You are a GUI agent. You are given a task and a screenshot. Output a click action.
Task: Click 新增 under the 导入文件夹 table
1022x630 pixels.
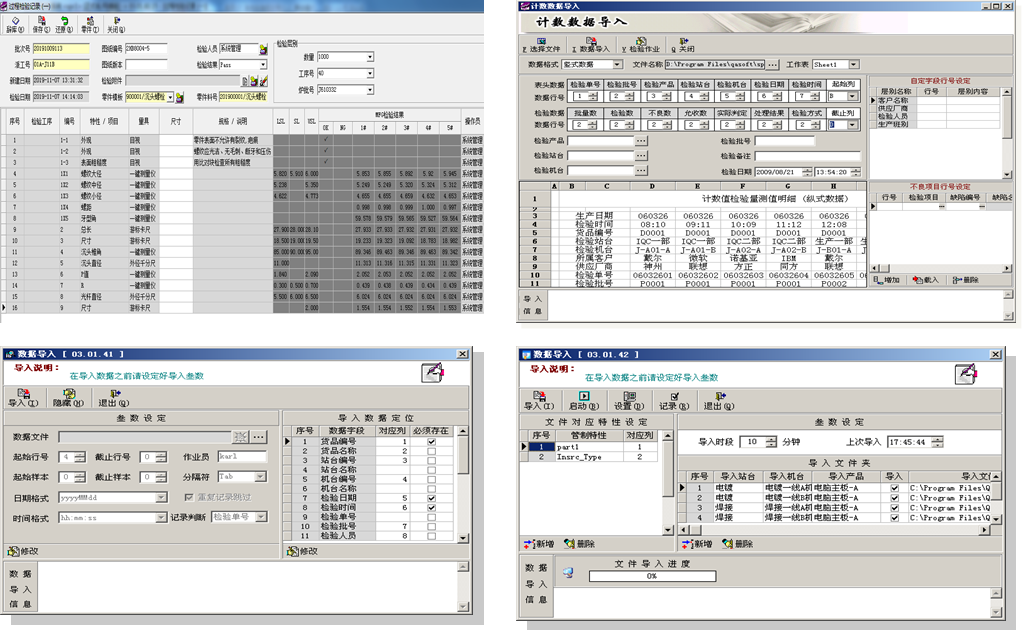click(x=697, y=544)
